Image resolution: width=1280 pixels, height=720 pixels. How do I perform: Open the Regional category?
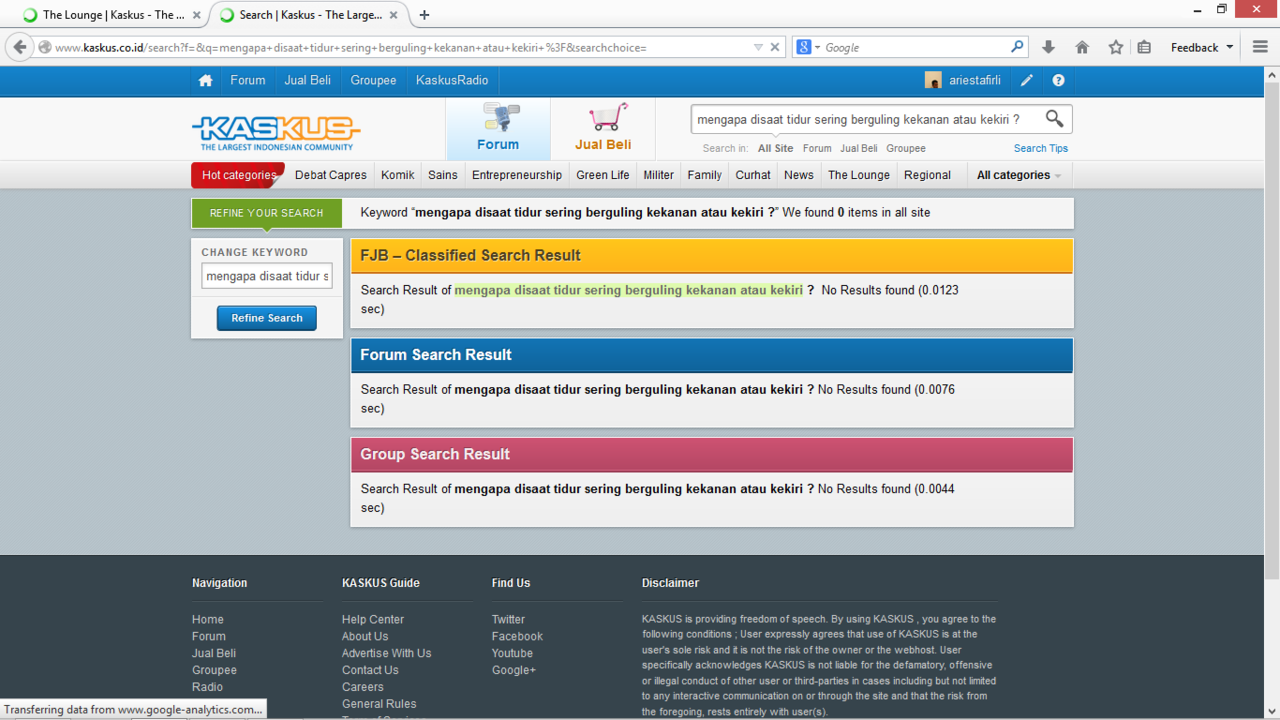click(x=927, y=175)
